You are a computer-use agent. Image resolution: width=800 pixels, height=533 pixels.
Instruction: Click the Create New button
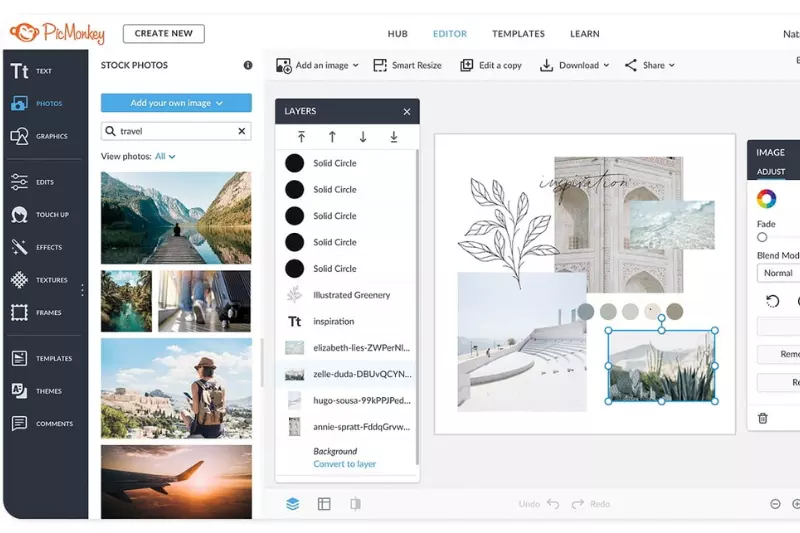click(164, 34)
